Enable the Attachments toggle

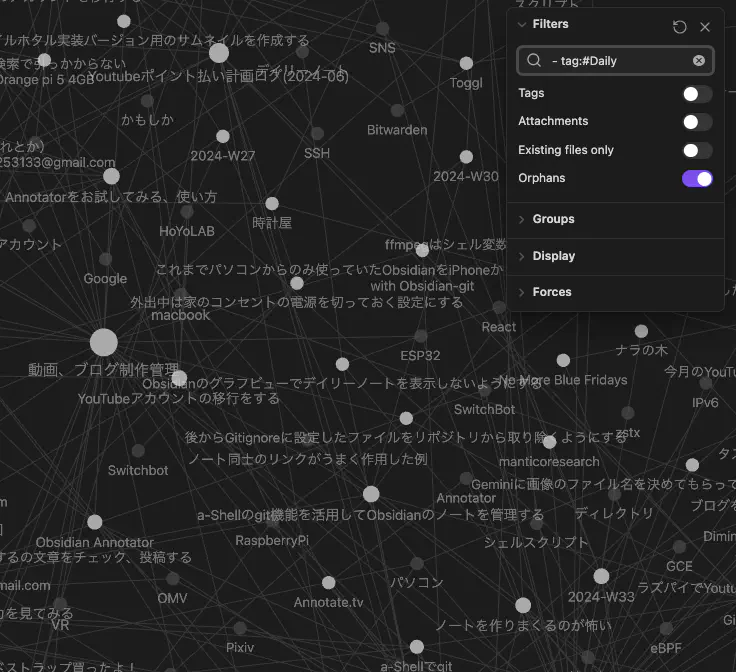coord(697,122)
